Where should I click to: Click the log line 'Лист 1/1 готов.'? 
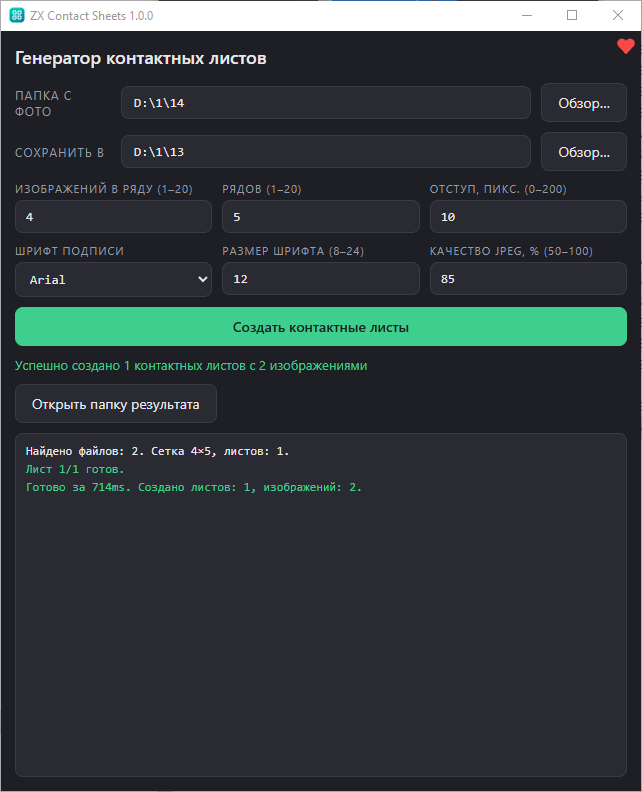pyautogui.click(x=75, y=469)
